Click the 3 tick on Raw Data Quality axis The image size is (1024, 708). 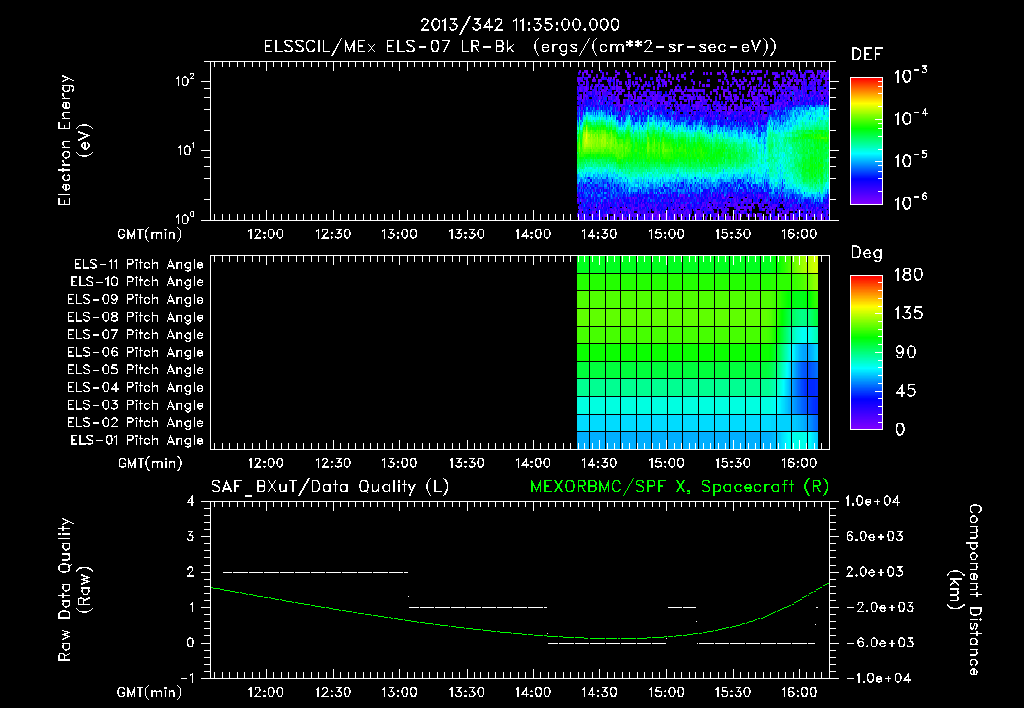point(191,537)
